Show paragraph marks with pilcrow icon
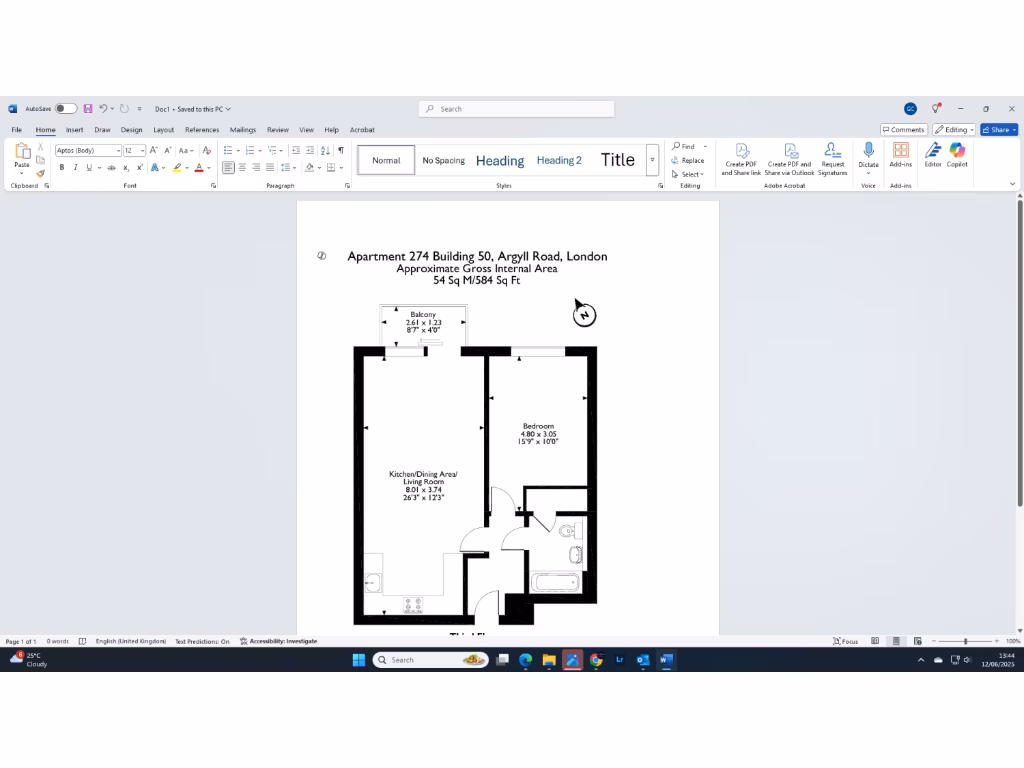 coord(341,150)
